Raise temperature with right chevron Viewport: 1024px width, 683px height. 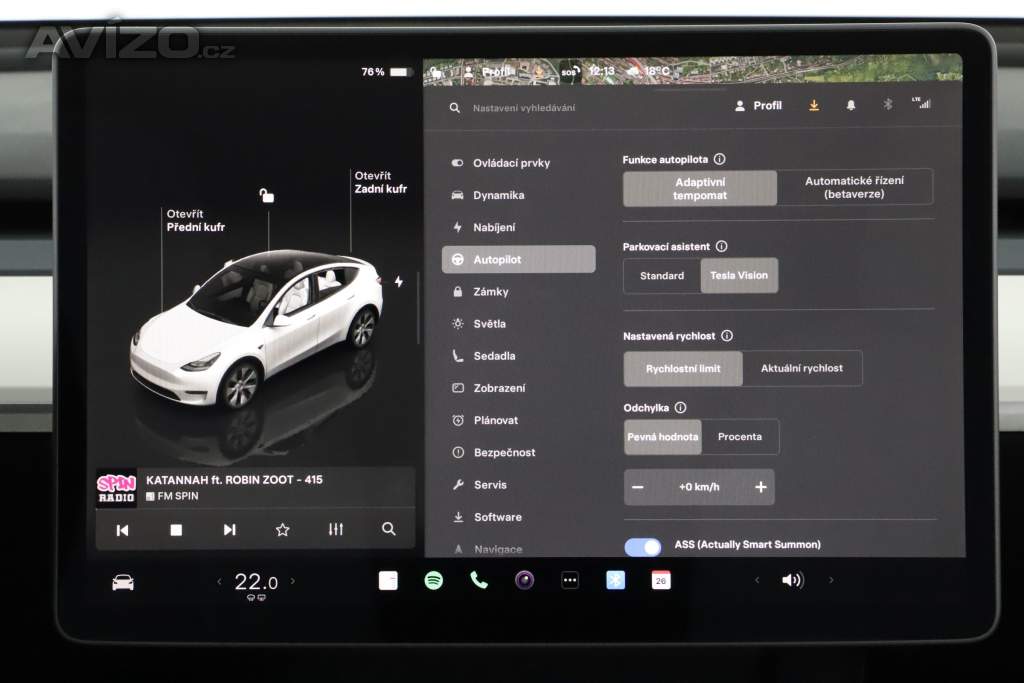click(293, 580)
